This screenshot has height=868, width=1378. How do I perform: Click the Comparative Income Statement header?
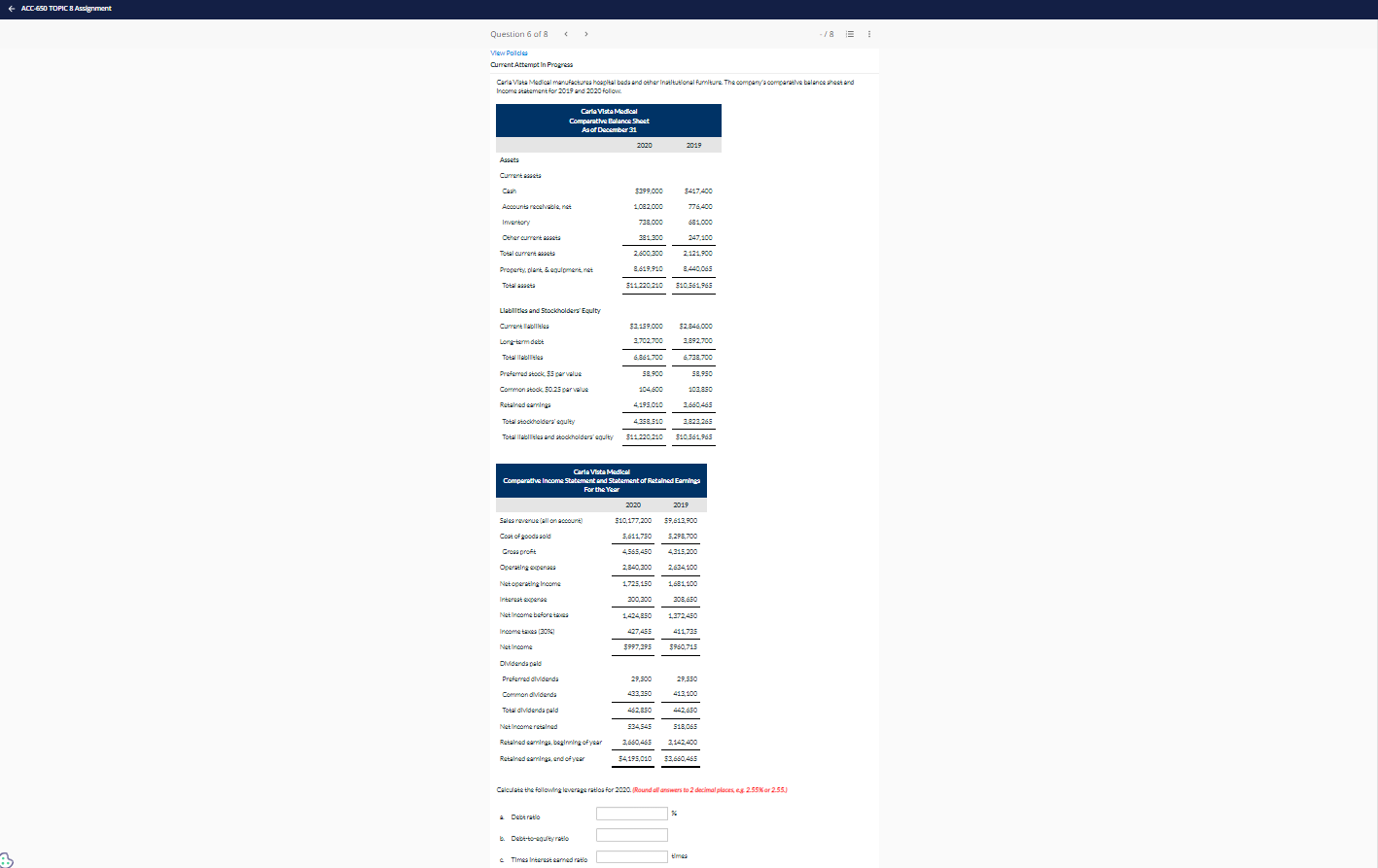[601, 480]
